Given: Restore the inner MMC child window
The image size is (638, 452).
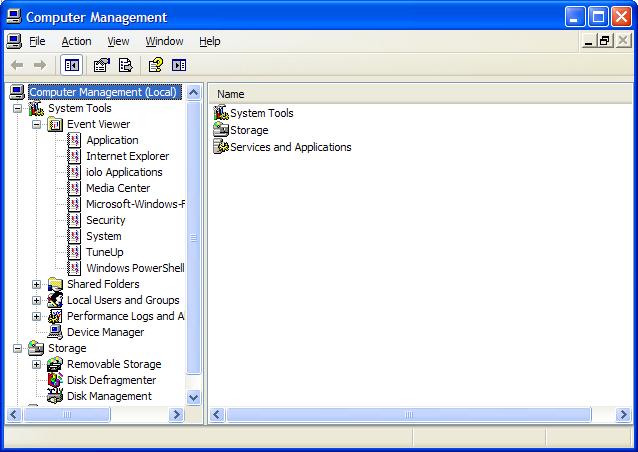Looking at the screenshot, I should click(605, 41).
